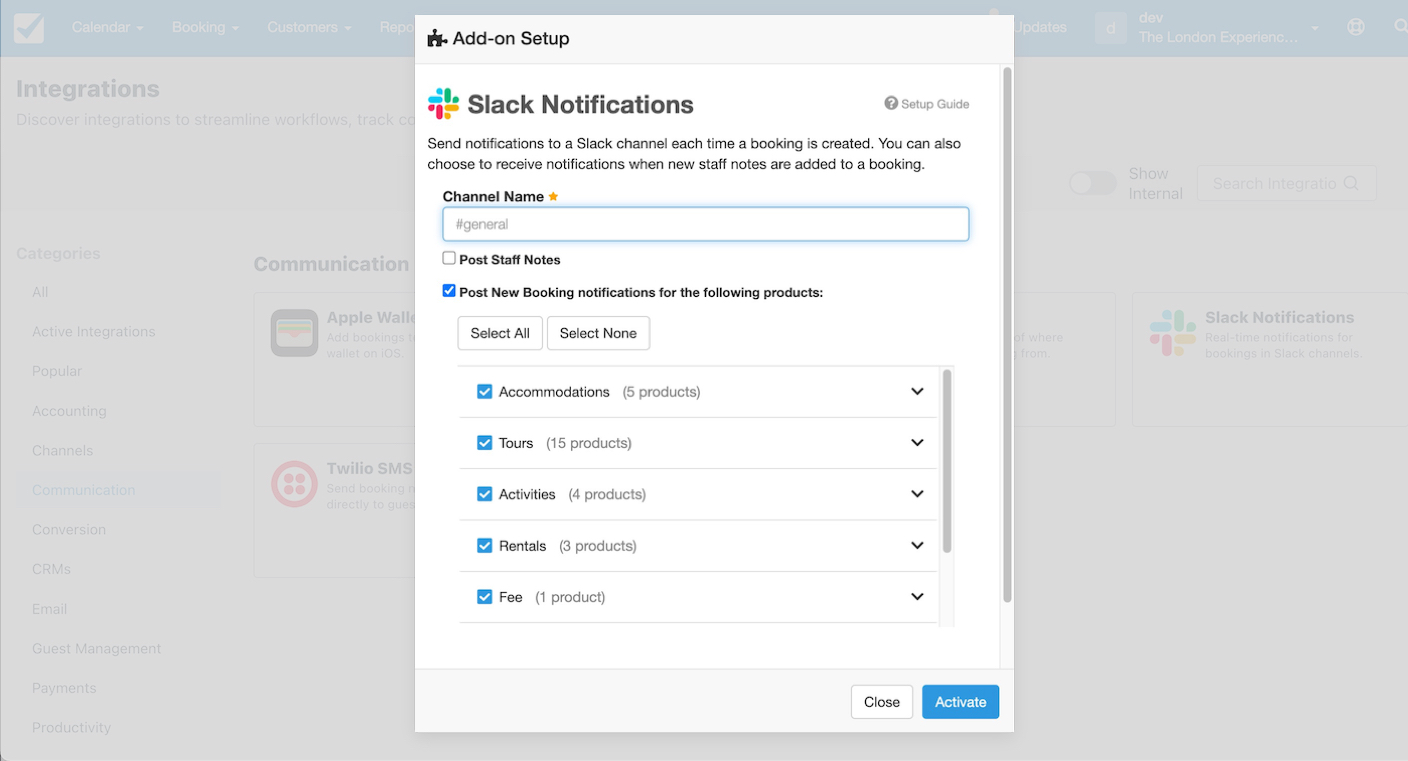
Task: Select the CRMs category
Action: (x=51, y=569)
